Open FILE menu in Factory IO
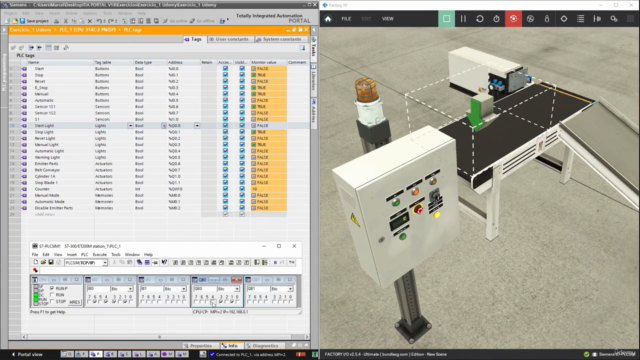The width and height of the screenshot is (640, 360). pos(346,19)
